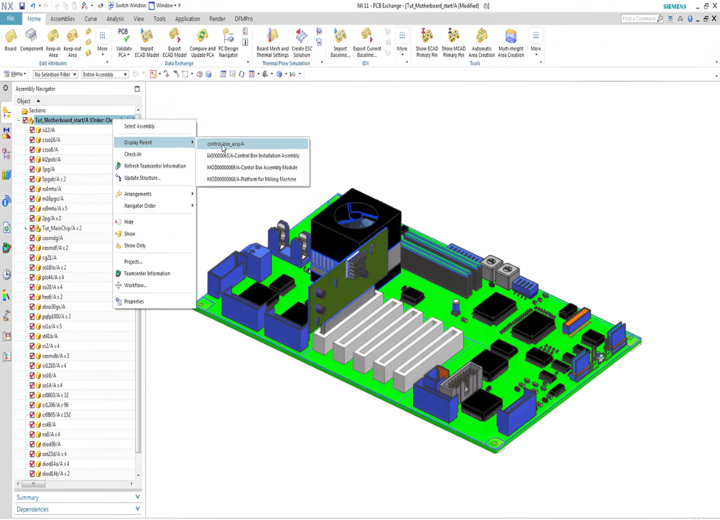Viewport: 720px width, 520px height.
Task: Open Export Current Baseline tool
Action: click(x=367, y=42)
